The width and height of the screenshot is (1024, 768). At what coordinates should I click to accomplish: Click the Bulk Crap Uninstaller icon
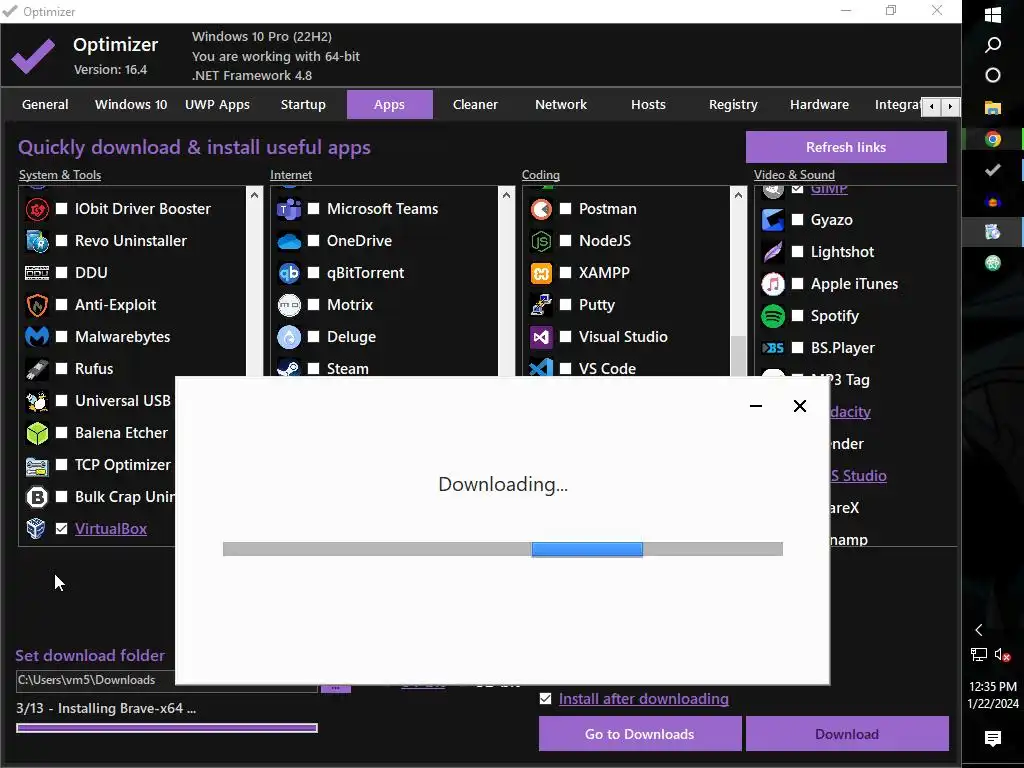37,497
